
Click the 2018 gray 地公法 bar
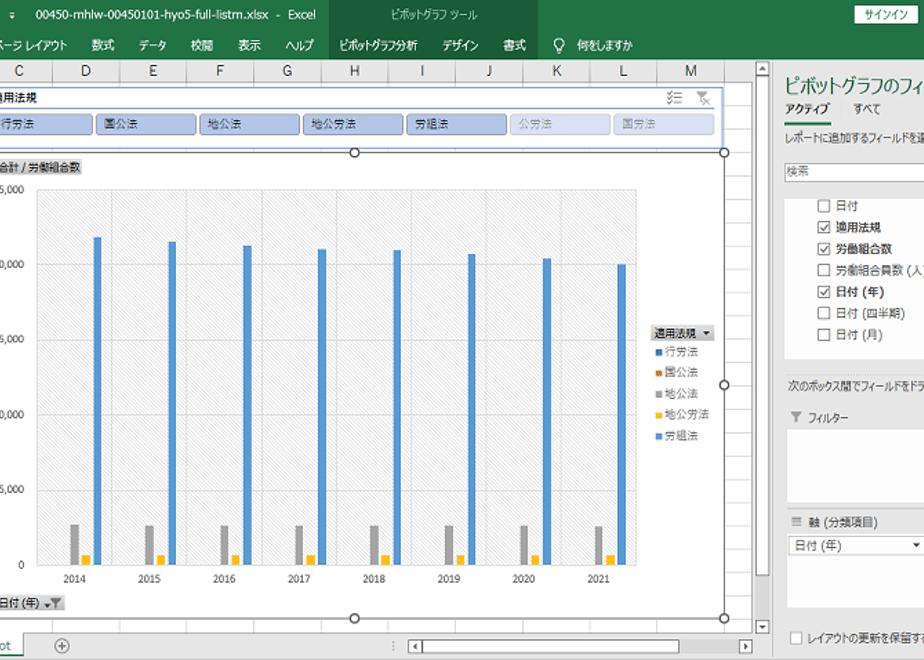coord(374,545)
